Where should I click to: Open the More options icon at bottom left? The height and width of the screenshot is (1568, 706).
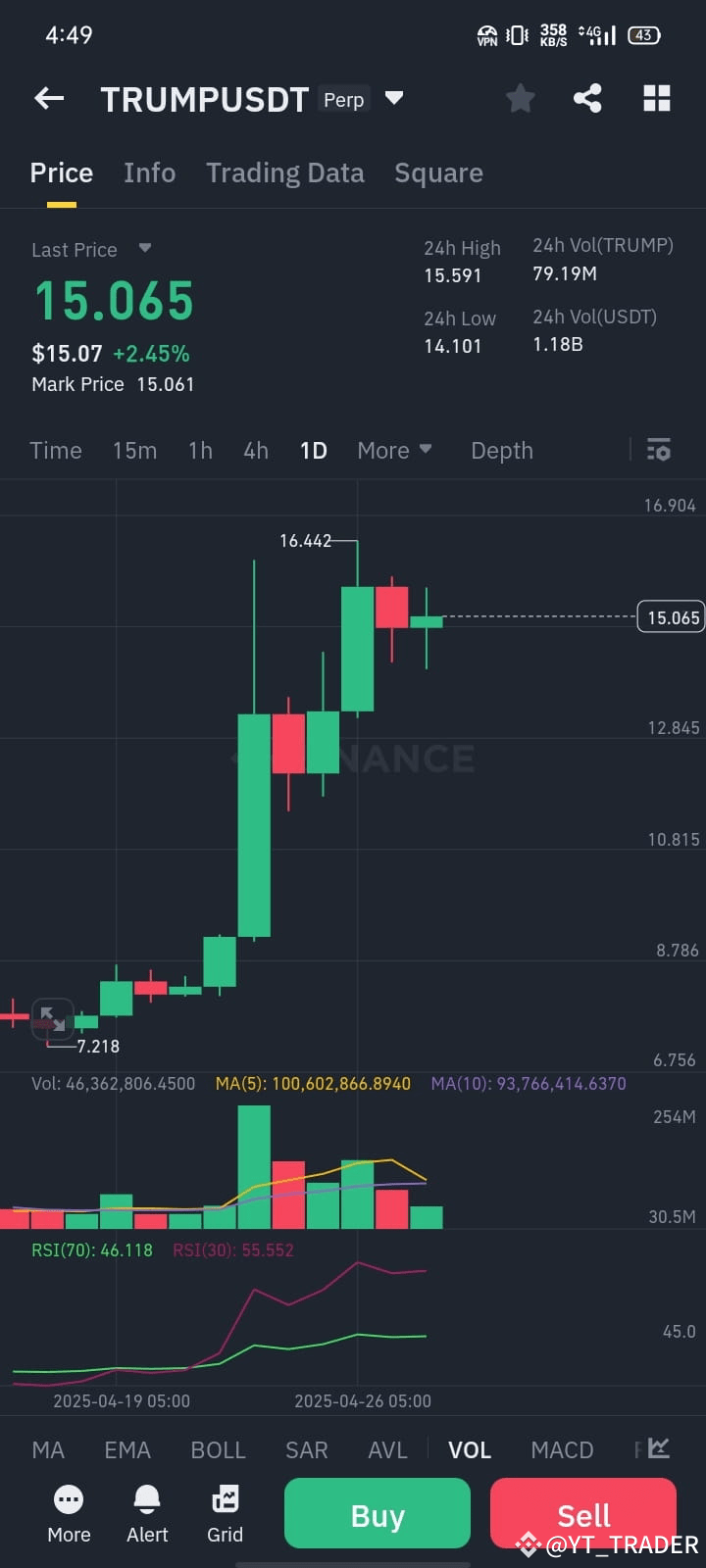point(69,1514)
